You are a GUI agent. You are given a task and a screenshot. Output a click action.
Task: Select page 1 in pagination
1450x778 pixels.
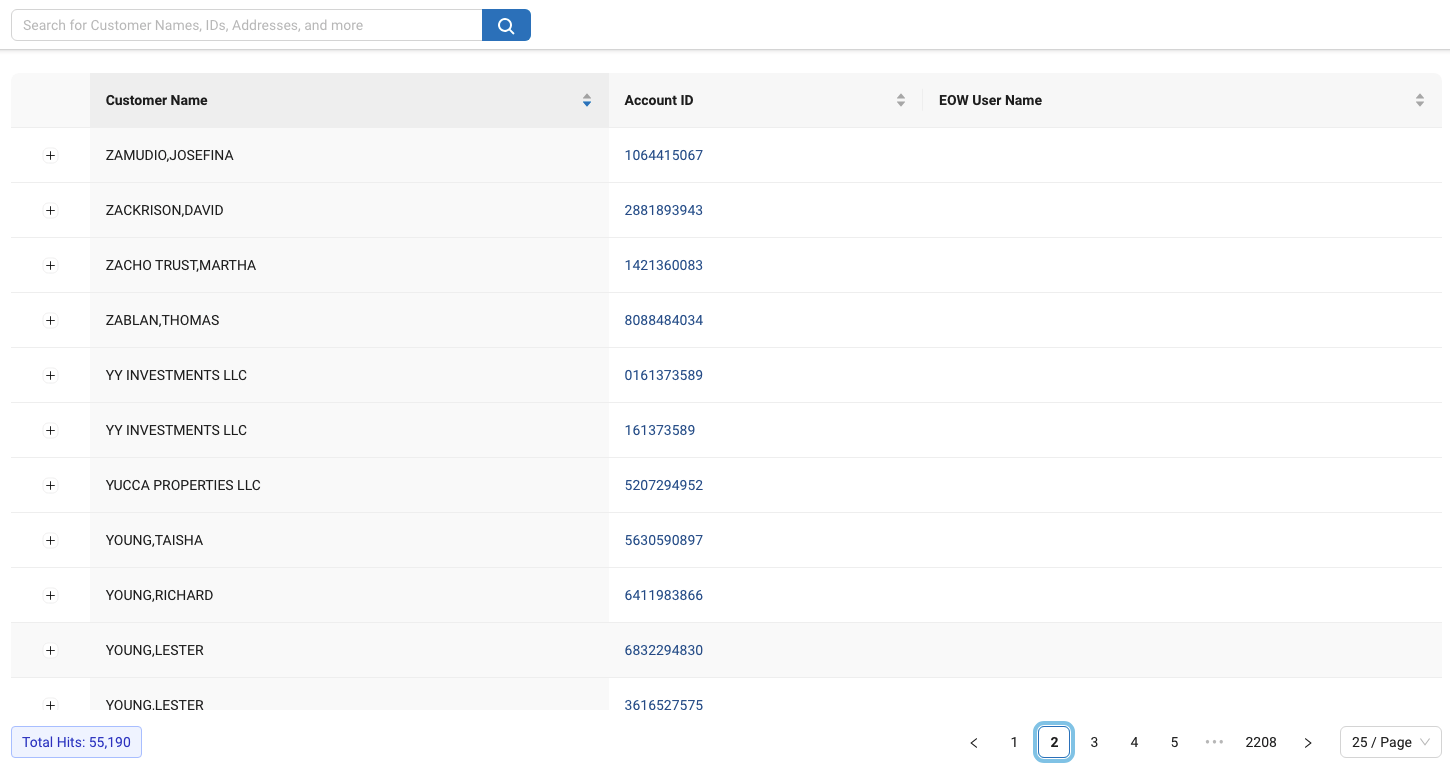point(1014,742)
